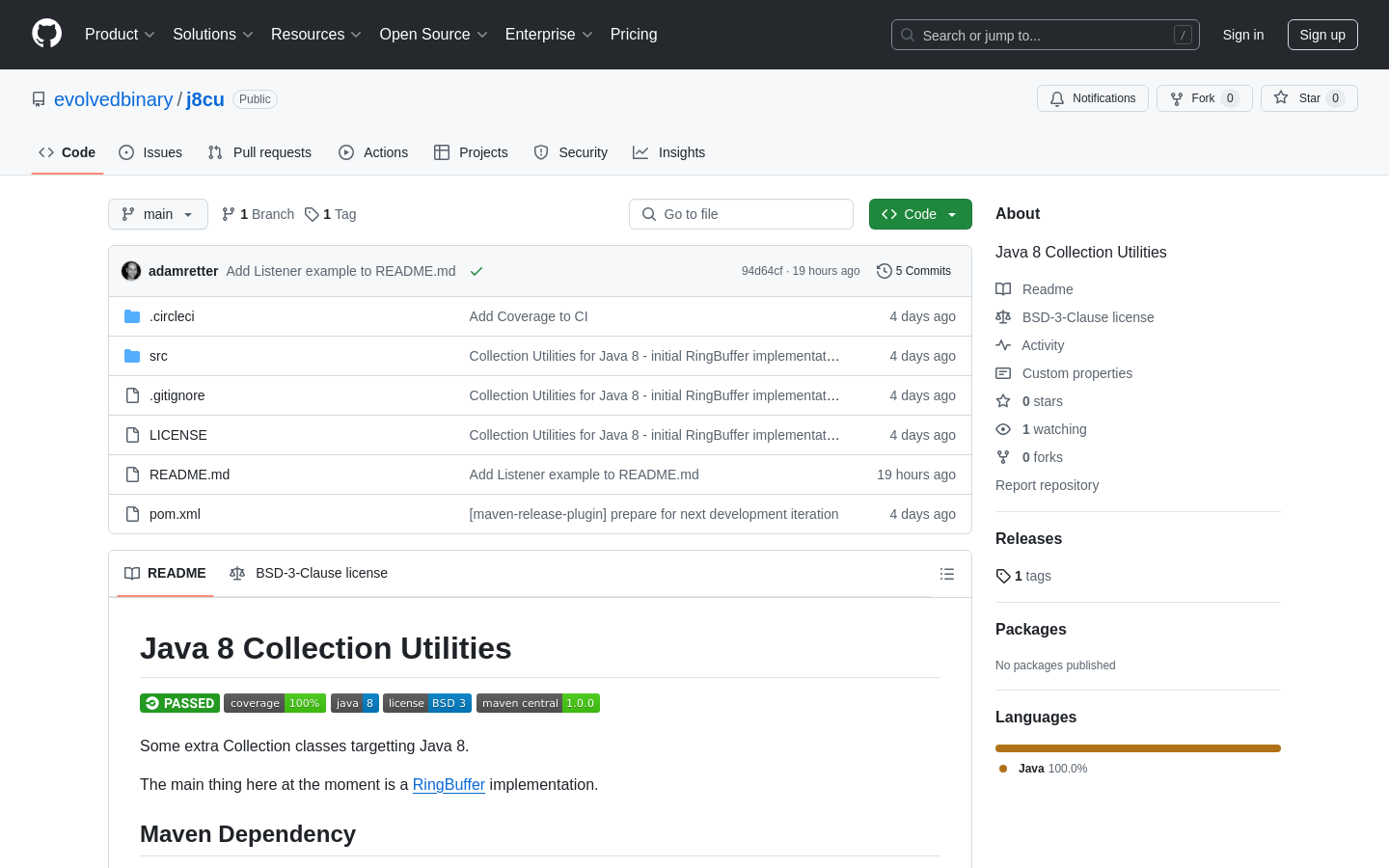Star the j8cu repository
The image size is (1389, 868).
1309,98
